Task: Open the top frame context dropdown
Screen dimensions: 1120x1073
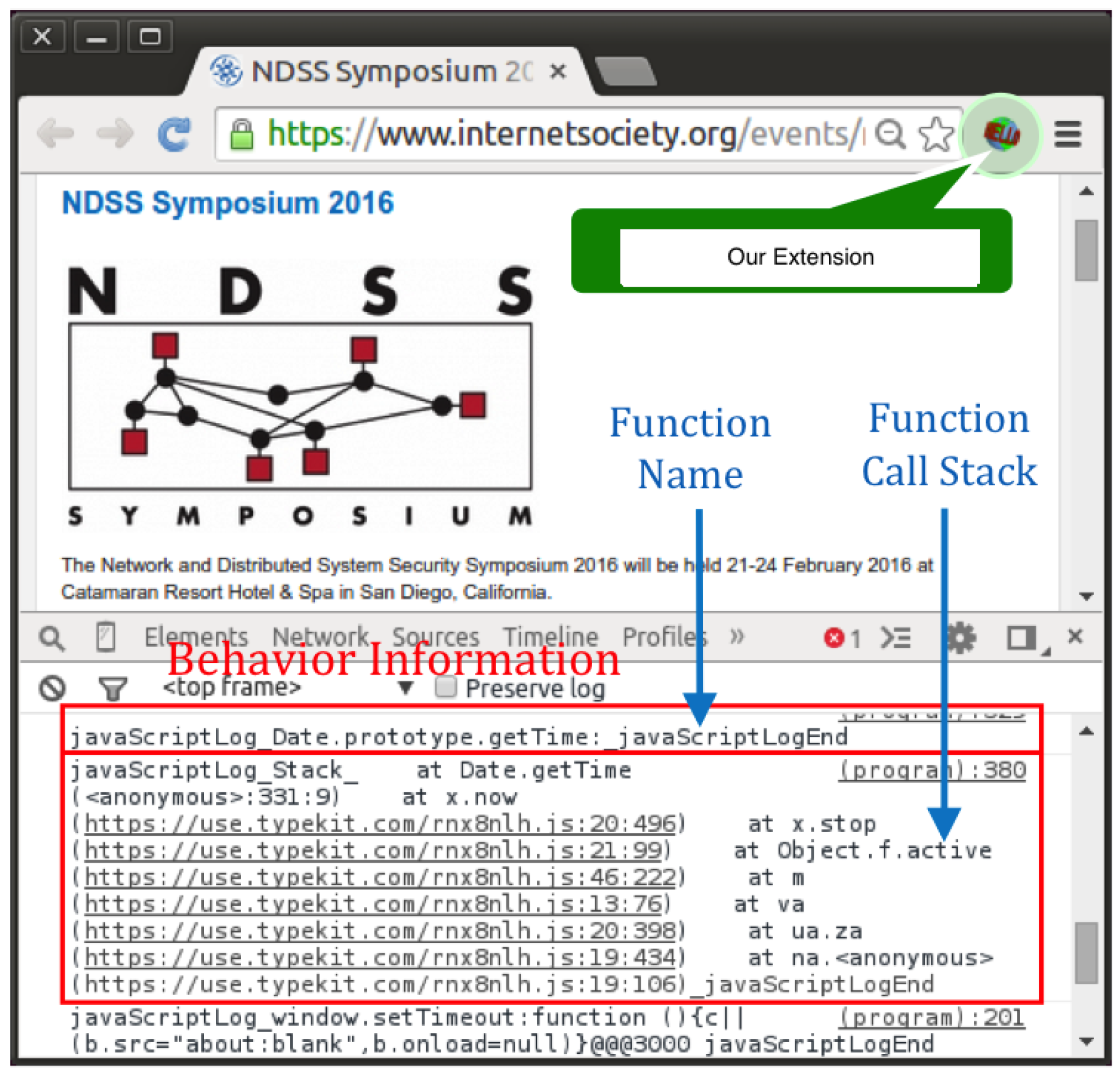Action: click(x=287, y=687)
